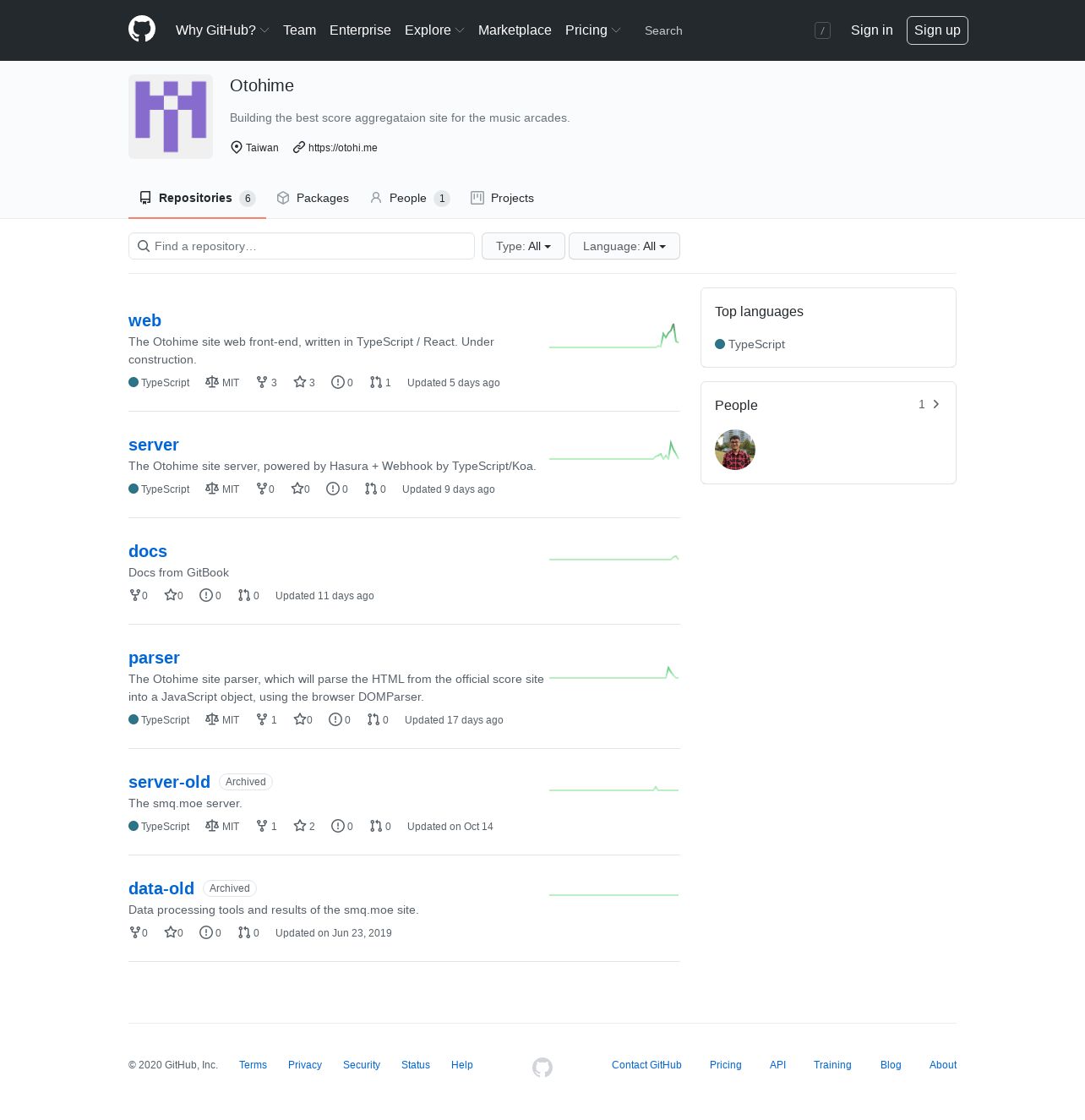Open the Privacy footer link
Image resolution: width=1085 pixels, height=1120 pixels.
[305, 1065]
